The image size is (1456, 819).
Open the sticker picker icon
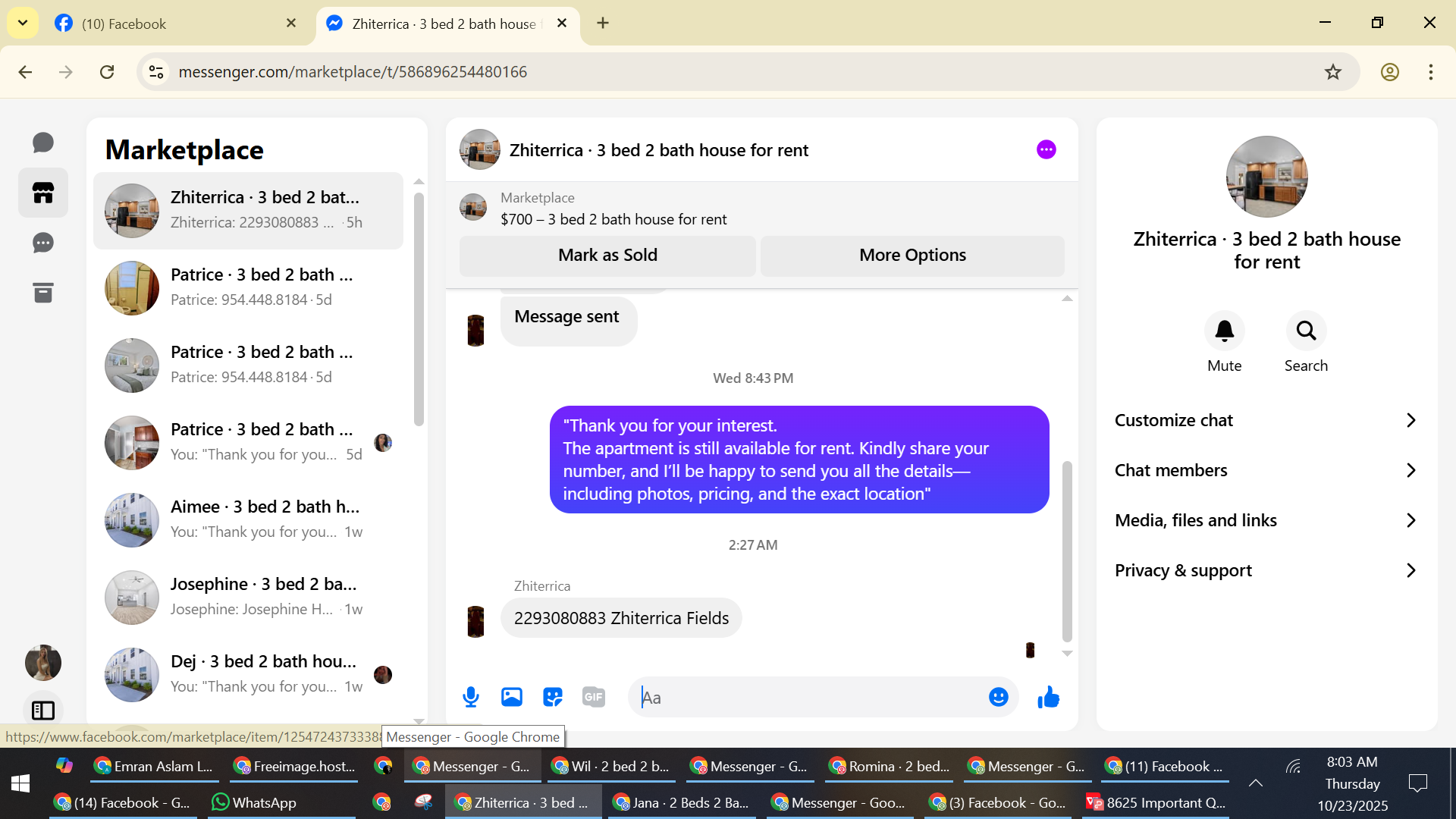pyautogui.click(x=553, y=697)
